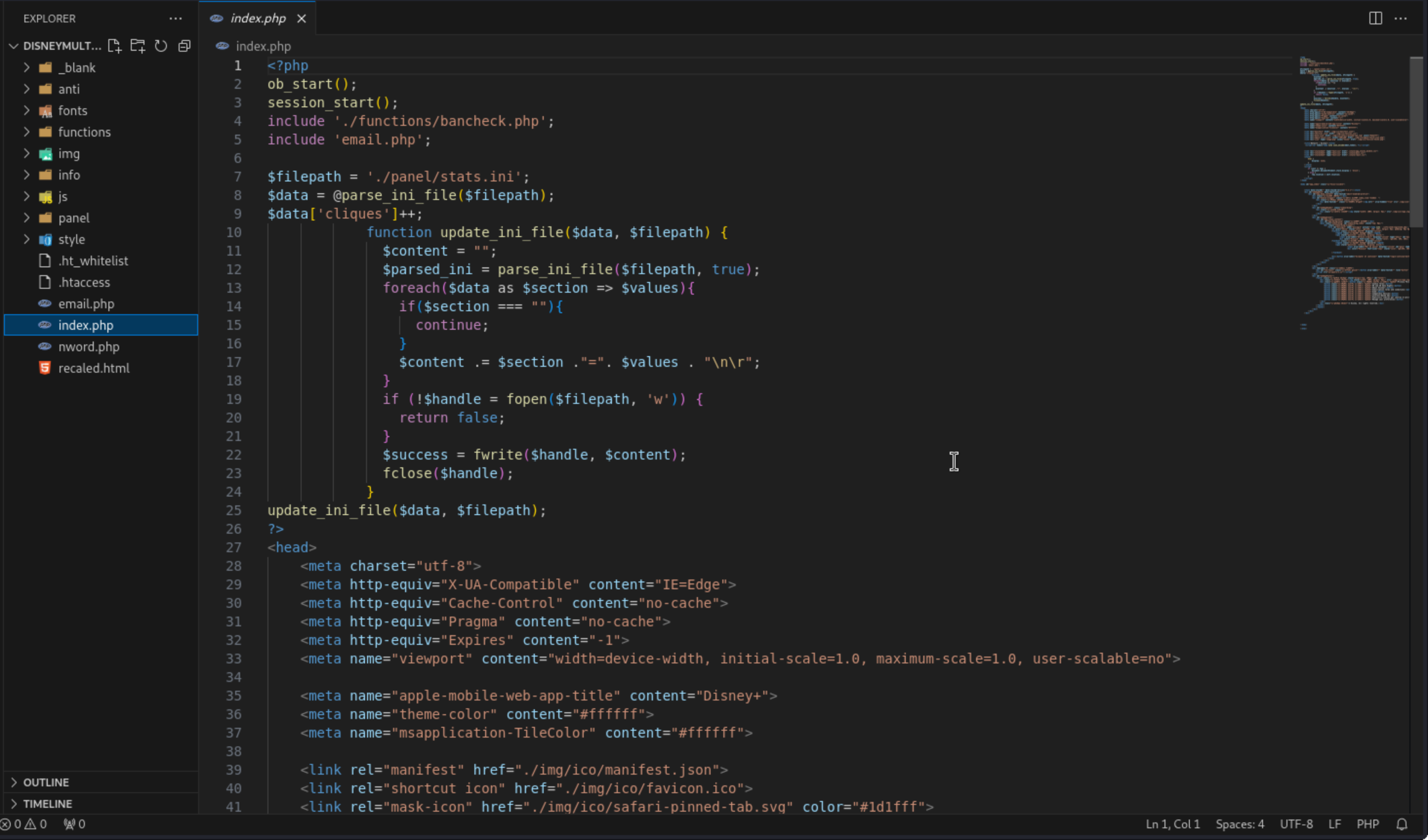
Task: Click the New File icon in Explorer
Action: click(115, 46)
